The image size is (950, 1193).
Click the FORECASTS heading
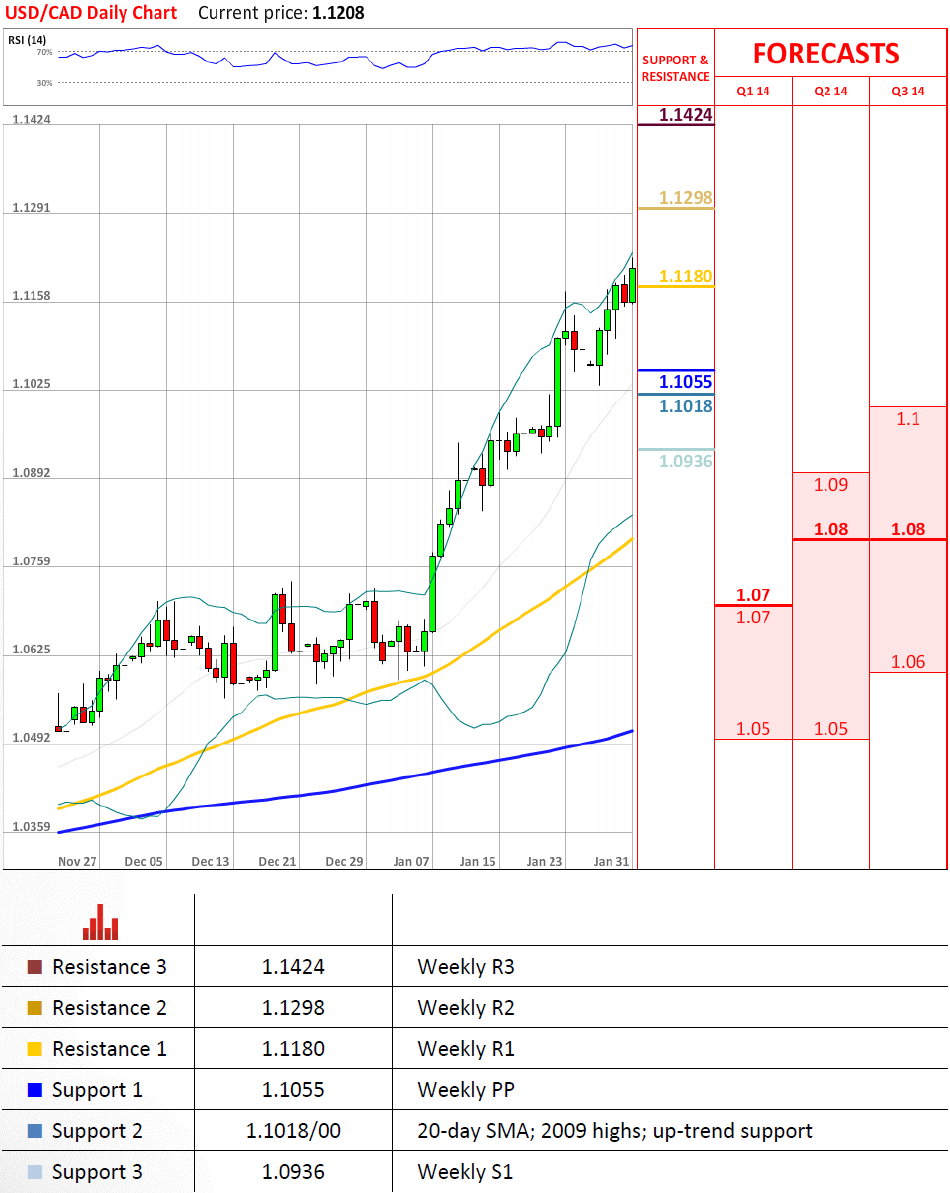[x=826, y=53]
